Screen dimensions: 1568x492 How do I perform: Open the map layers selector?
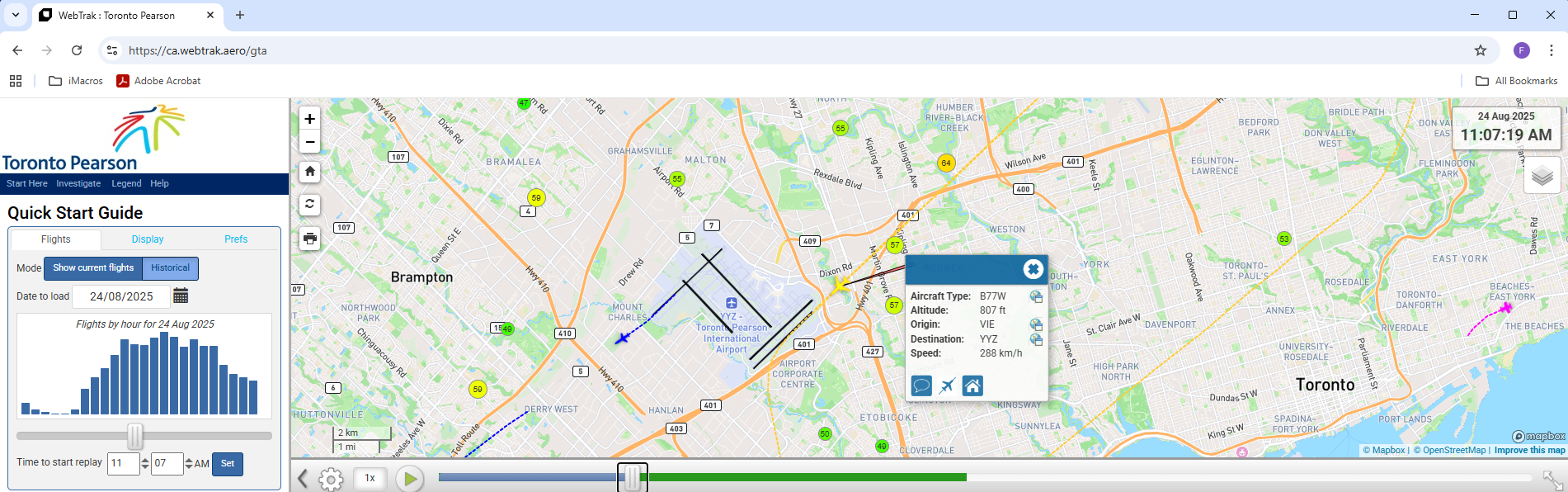[x=1542, y=176]
